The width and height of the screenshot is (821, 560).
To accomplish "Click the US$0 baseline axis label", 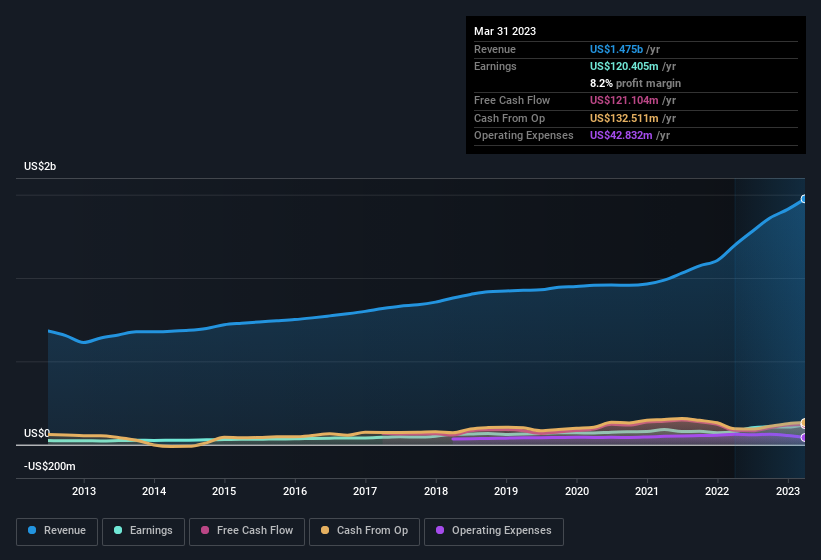I will (37, 433).
